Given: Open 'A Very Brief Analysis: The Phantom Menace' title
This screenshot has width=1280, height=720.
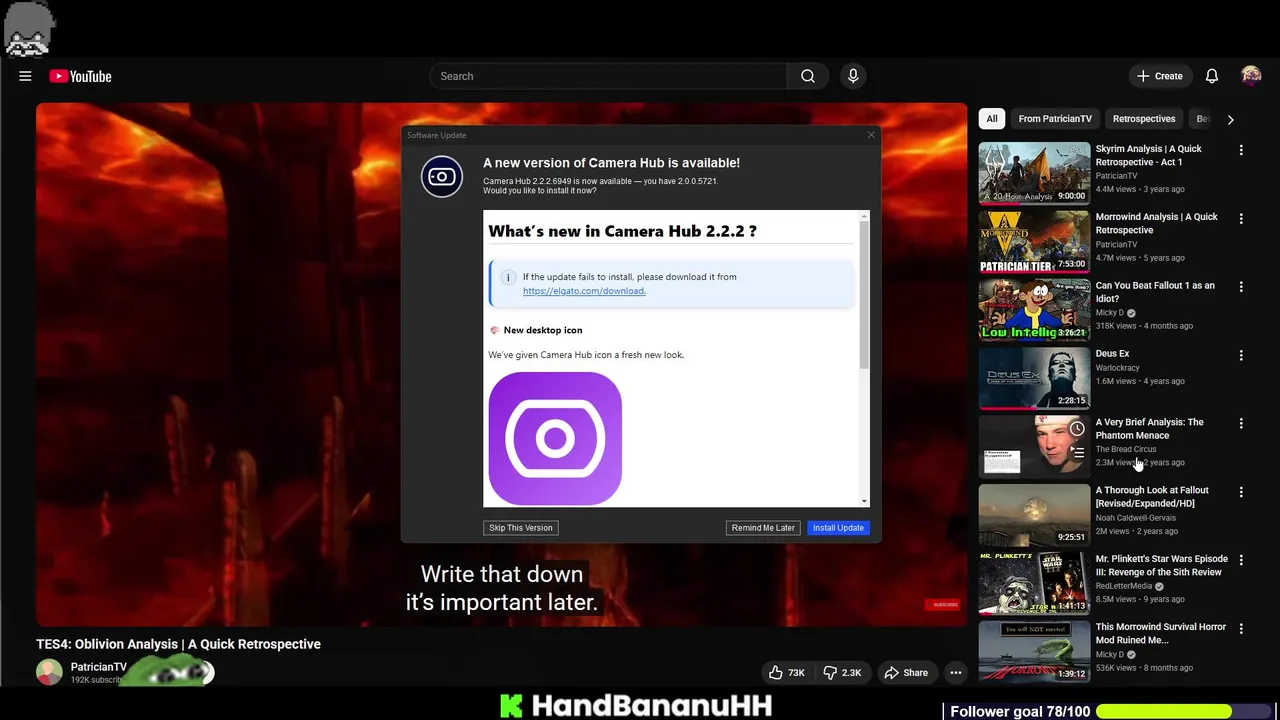Looking at the screenshot, I should click(1149, 429).
